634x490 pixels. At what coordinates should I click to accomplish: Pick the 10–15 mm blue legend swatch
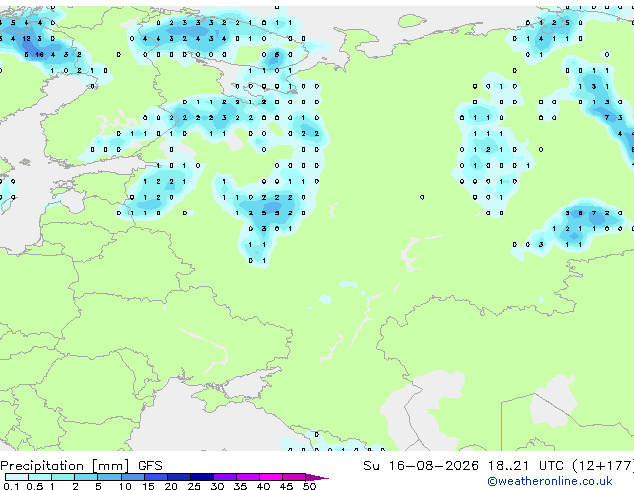coord(132,477)
